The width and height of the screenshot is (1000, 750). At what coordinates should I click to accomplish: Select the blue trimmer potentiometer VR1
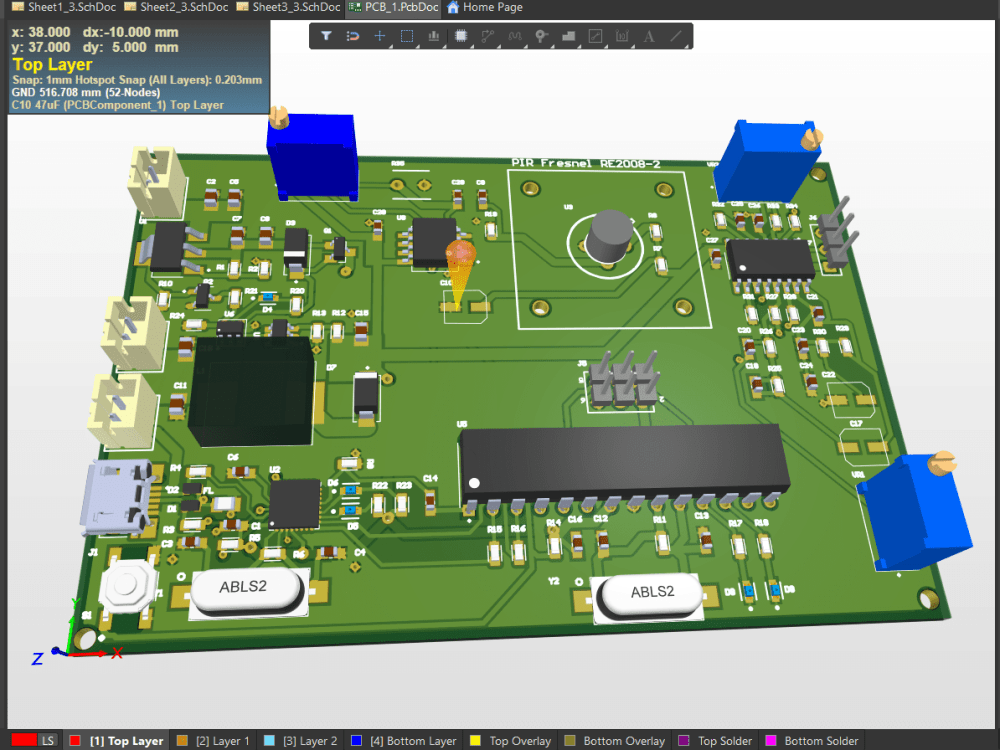[915, 511]
